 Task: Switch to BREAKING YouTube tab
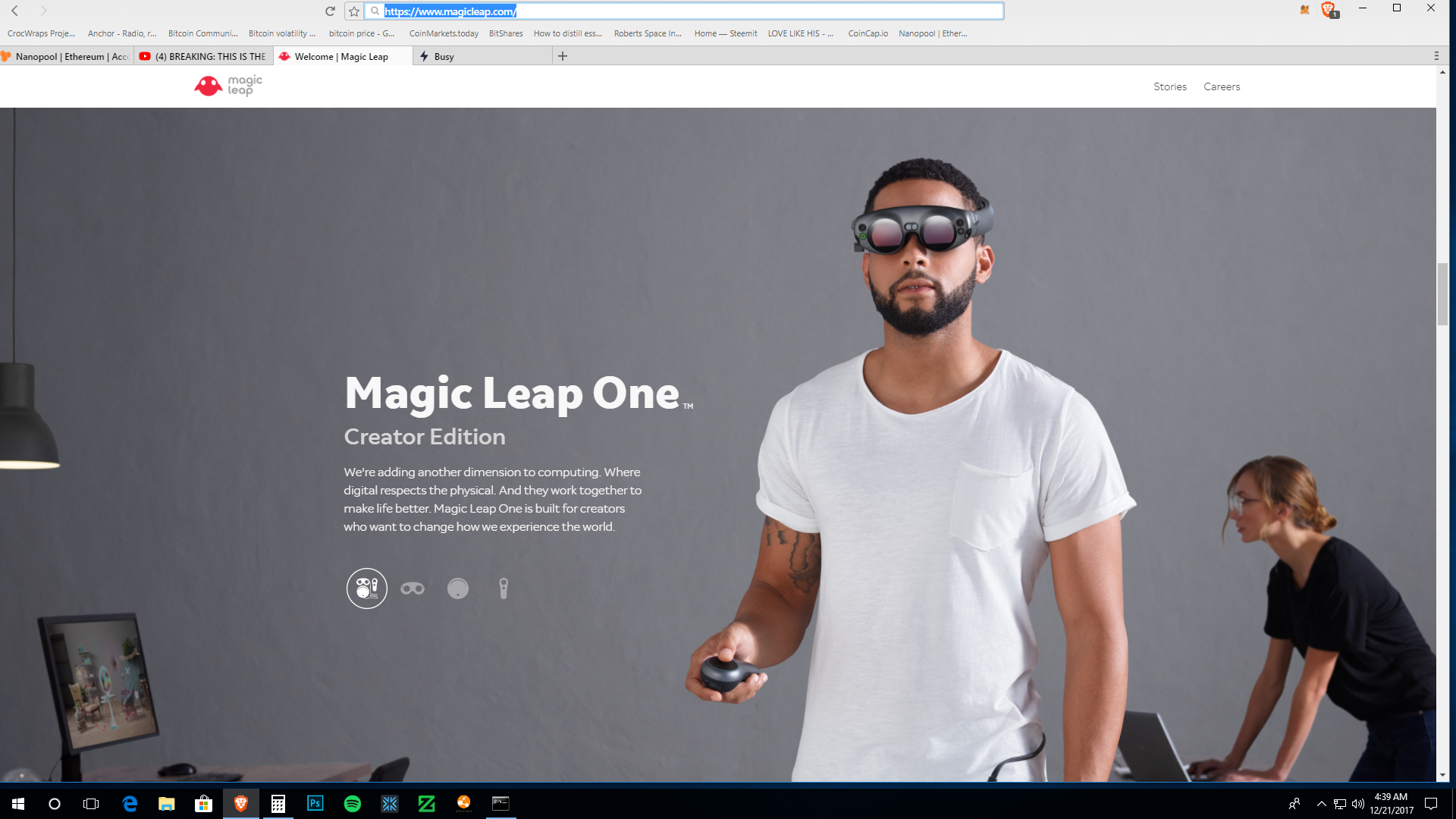pyautogui.click(x=203, y=56)
